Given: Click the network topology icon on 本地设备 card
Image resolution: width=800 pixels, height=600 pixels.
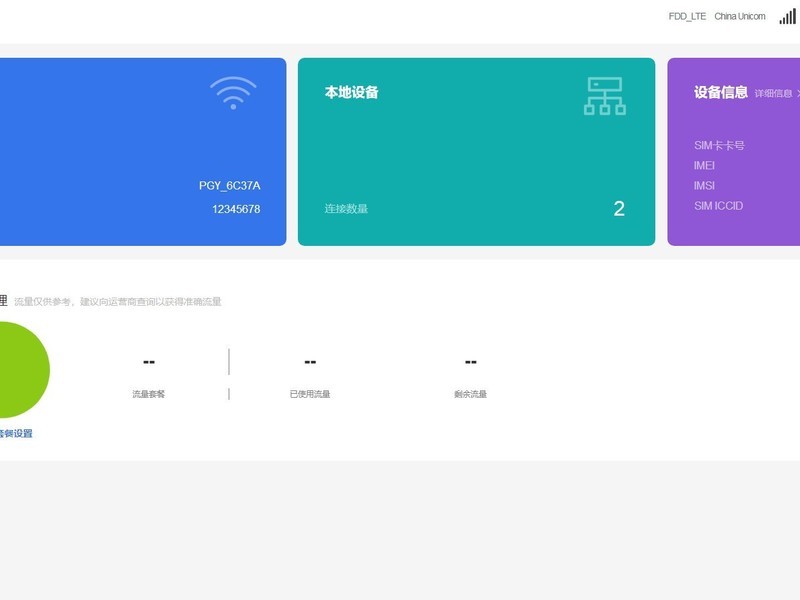Looking at the screenshot, I should 605,96.
